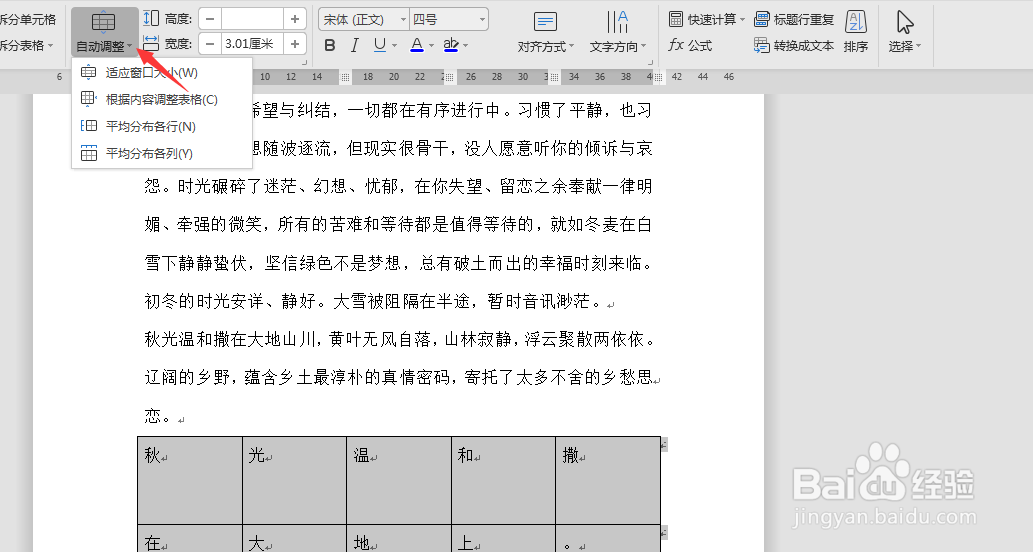Image resolution: width=1033 pixels, height=552 pixels.
Task: Open the 拆分表格 split table dropdown
Action: [26, 45]
